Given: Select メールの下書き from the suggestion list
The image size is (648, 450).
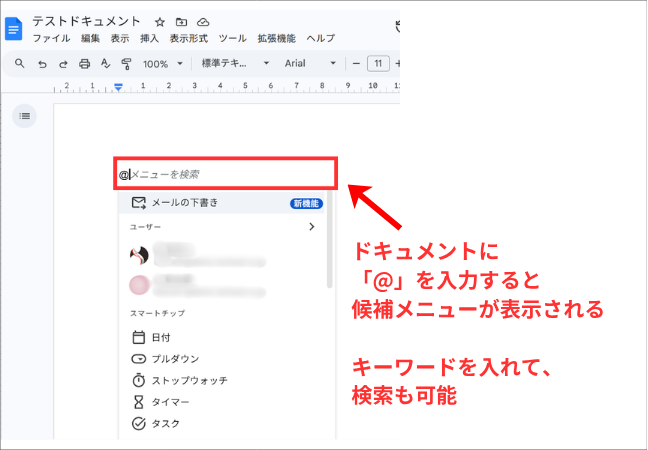Looking at the screenshot, I should [184, 203].
